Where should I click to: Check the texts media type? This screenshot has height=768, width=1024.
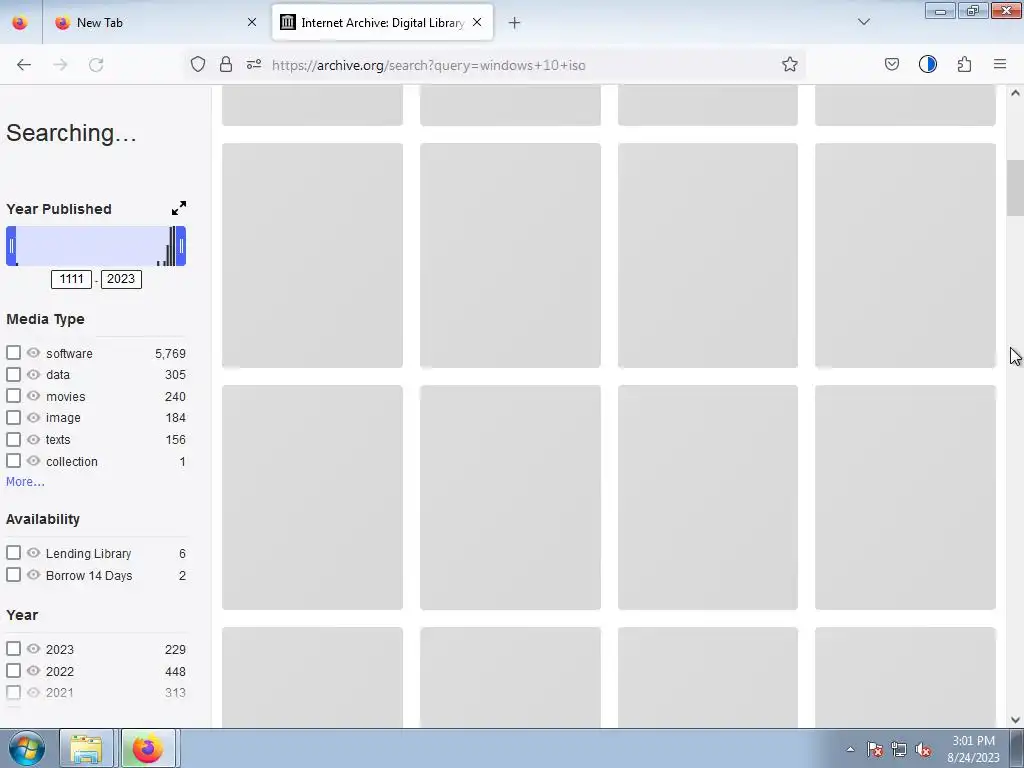pos(13,440)
